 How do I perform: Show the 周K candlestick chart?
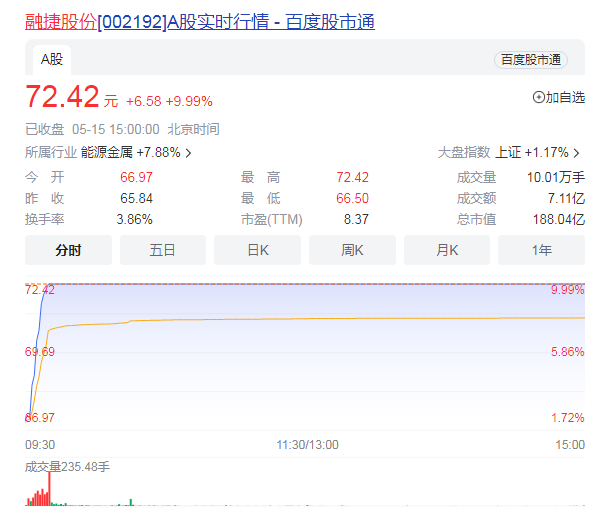pyautogui.click(x=352, y=250)
